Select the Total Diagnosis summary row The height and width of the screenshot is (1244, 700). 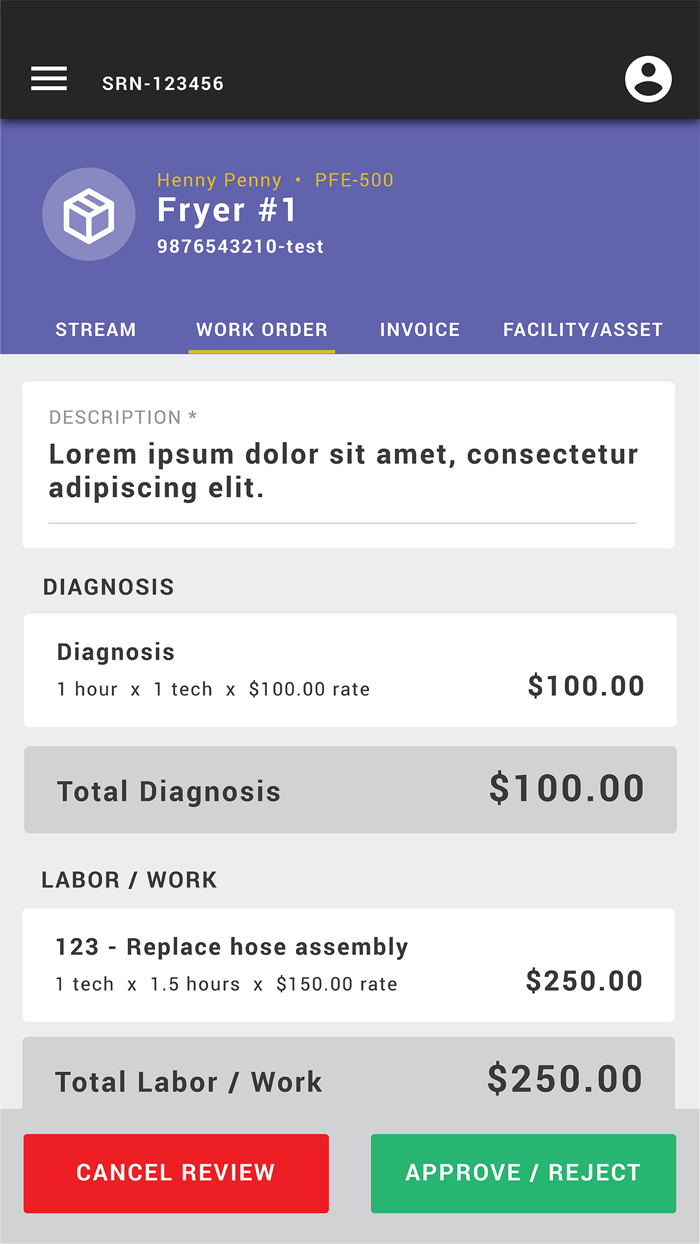pyautogui.click(x=350, y=790)
